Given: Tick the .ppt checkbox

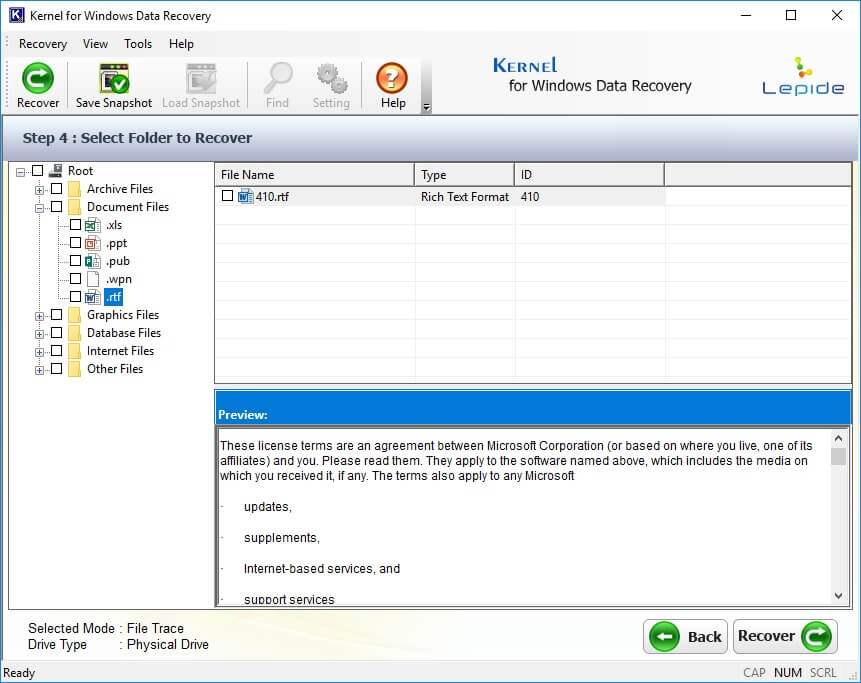Looking at the screenshot, I should pyautogui.click(x=75, y=243).
